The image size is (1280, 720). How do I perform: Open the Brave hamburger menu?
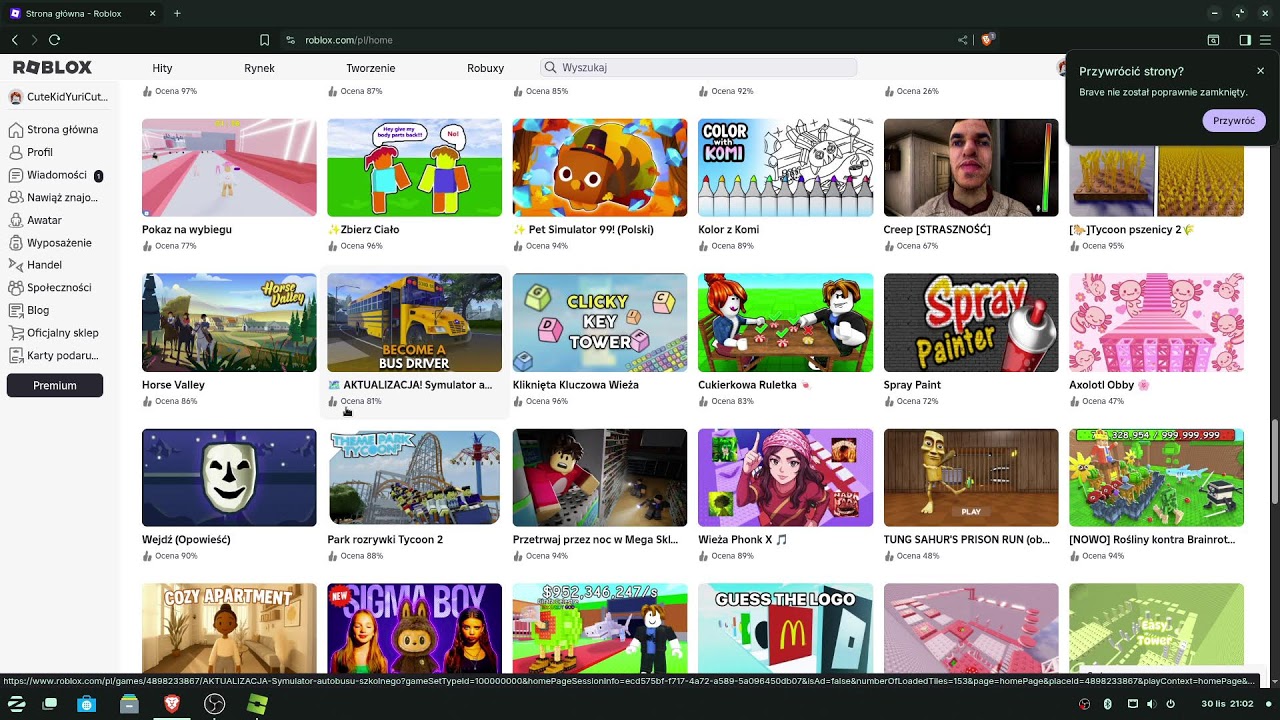pyautogui.click(x=1265, y=40)
